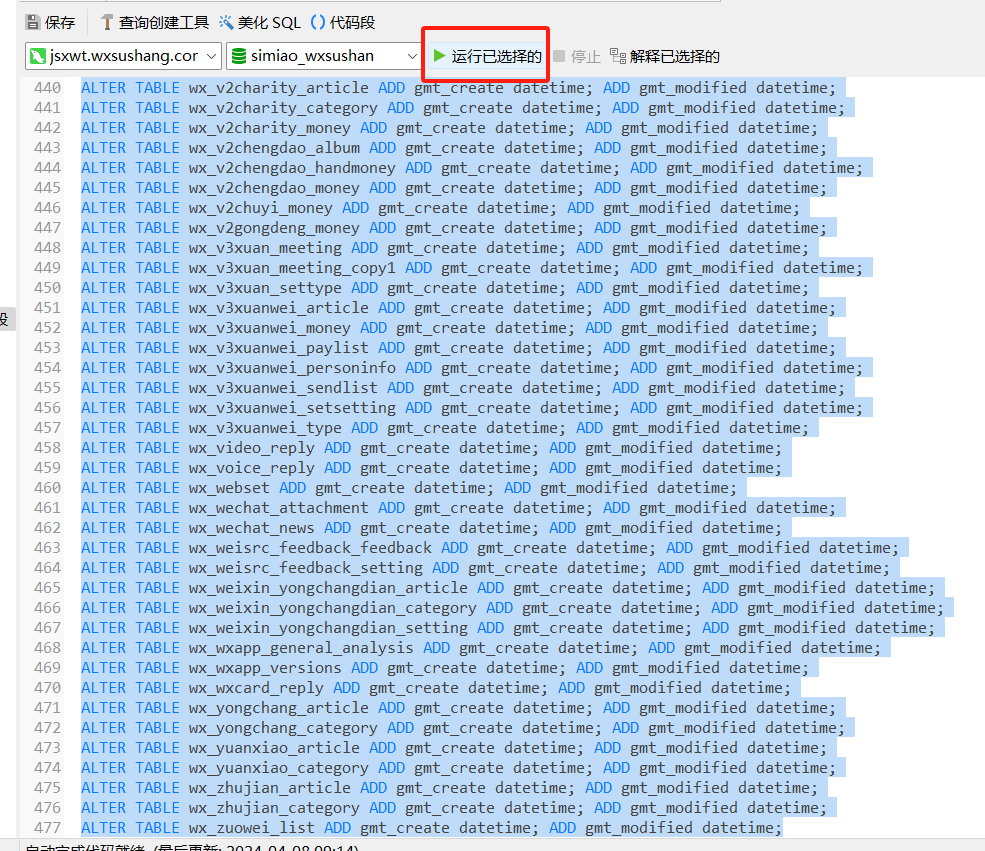Click wx_zuowei_list on line 477

pyautogui.click(x=252, y=828)
